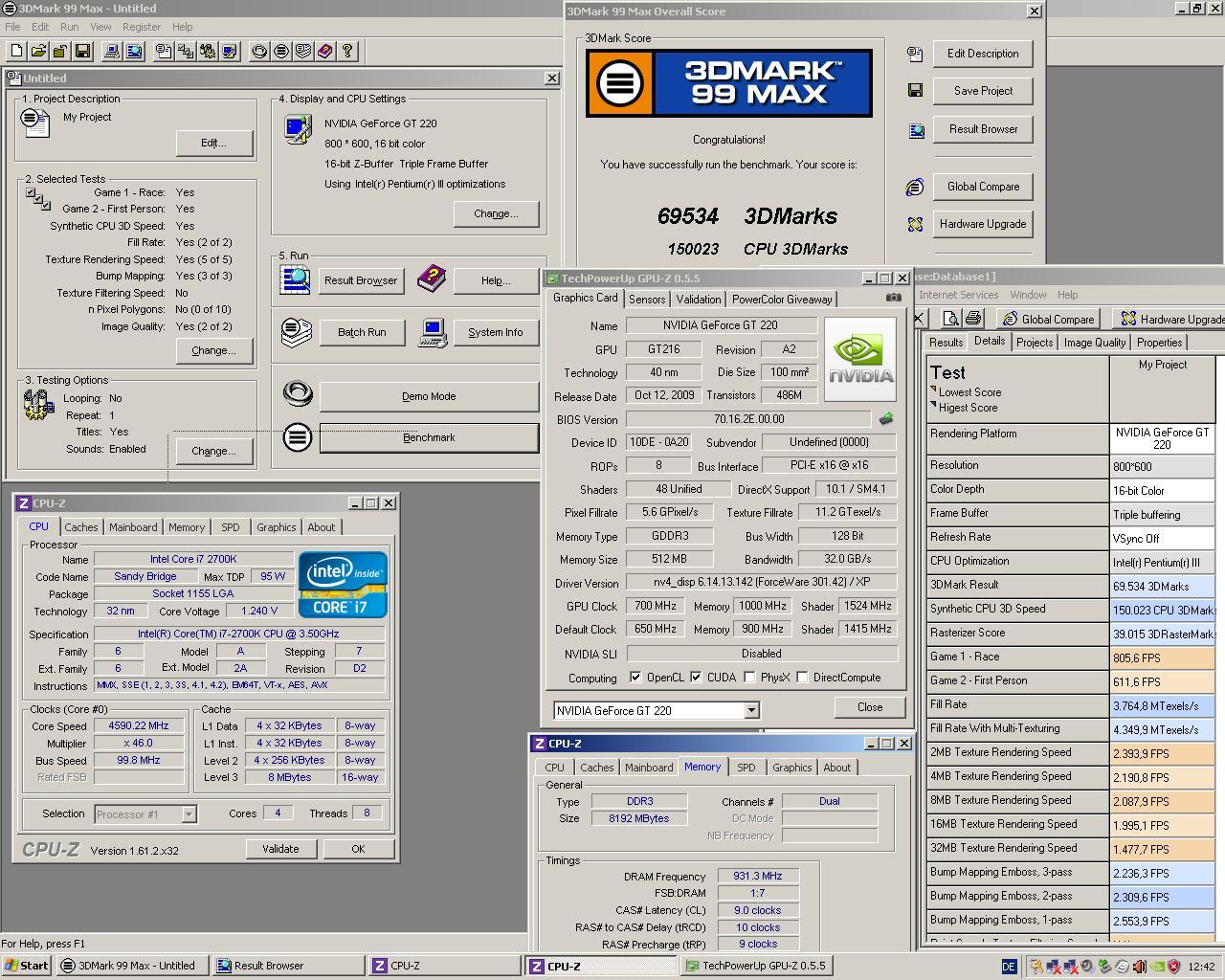Open the GPU selector dropdown in GPU-Z
This screenshot has width=1225, height=980.
click(751, 710)
